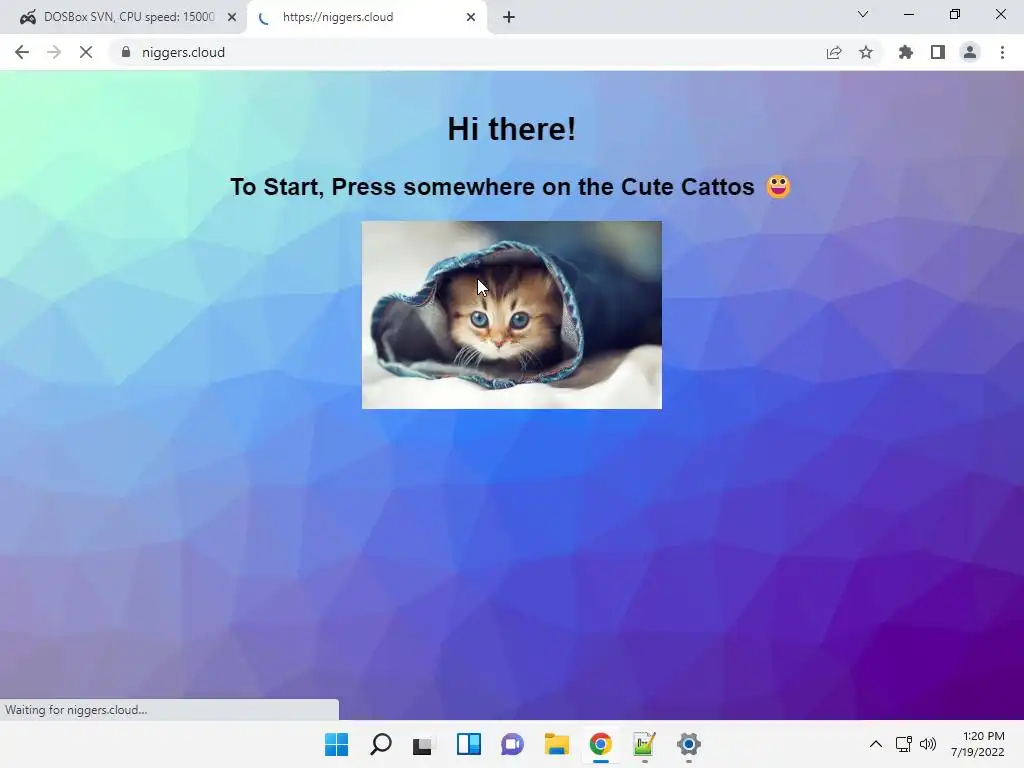Viewport: 1024px width, 768px height.
Task: Open the Windows Start menu
Action: point(336,744)
